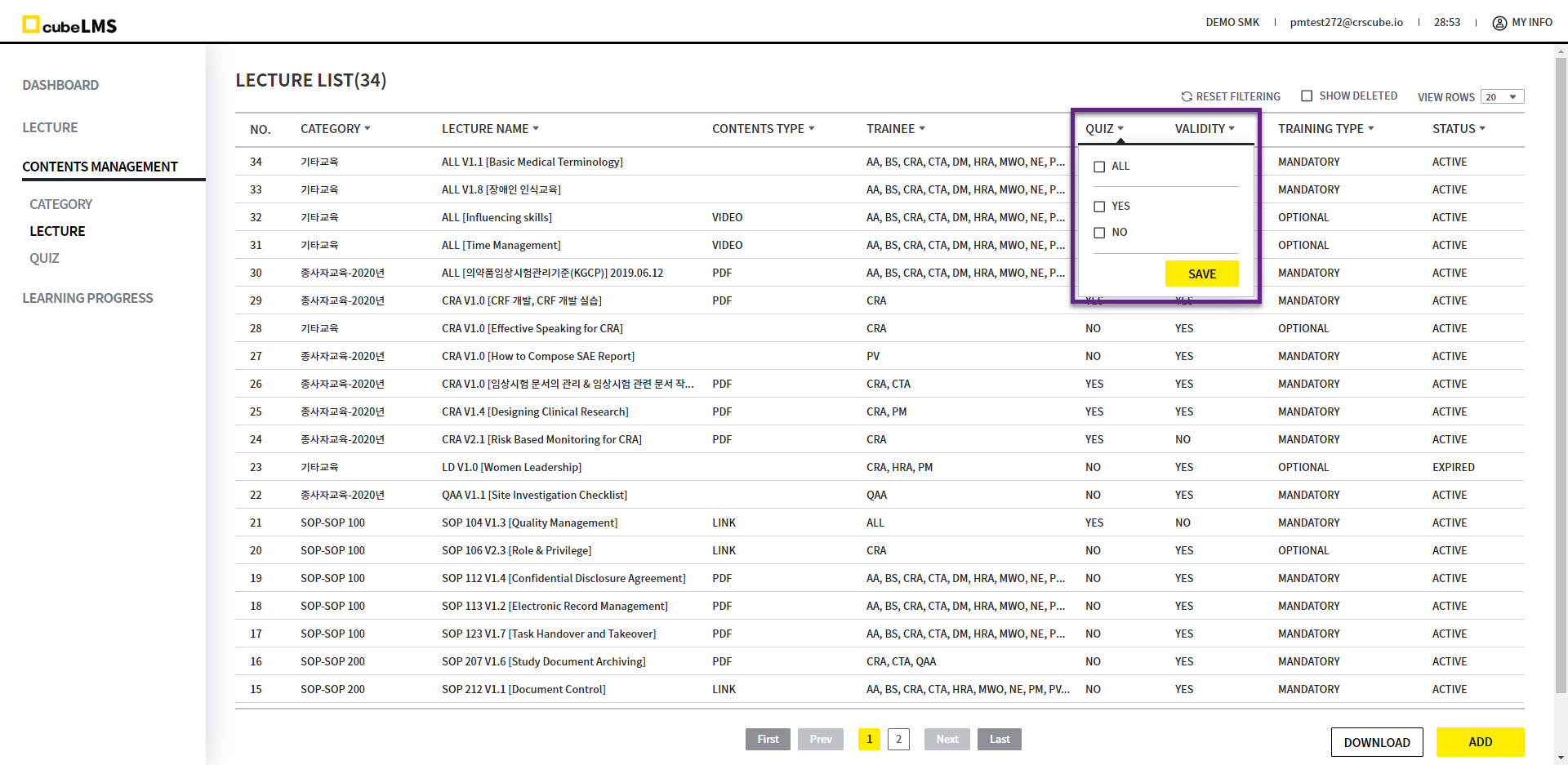Enable the Show Deleted checkbox
The image size is (1568, 765).
click(1307, 96)
